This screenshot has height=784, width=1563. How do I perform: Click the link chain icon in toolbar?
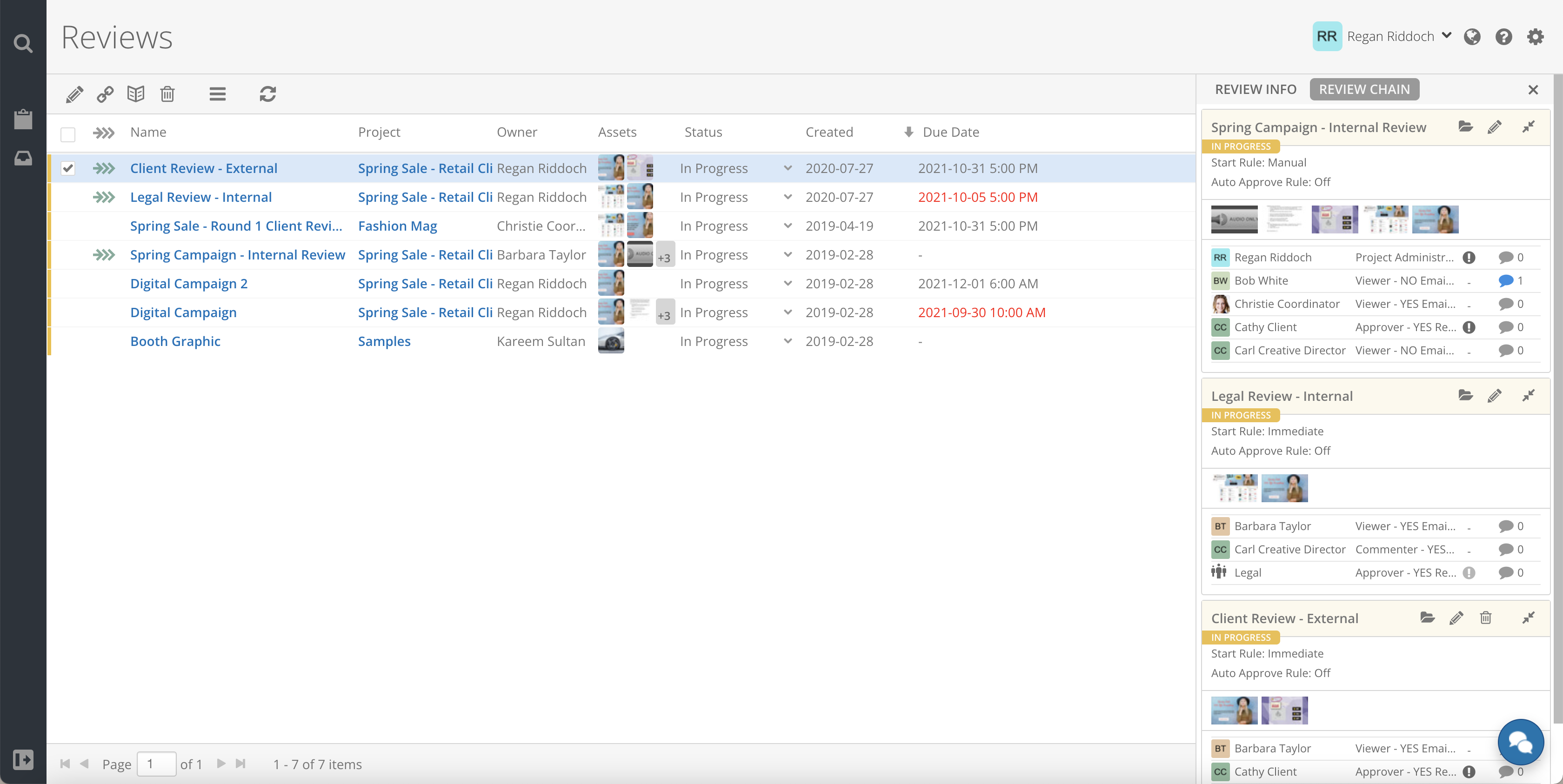click(105, 94)
